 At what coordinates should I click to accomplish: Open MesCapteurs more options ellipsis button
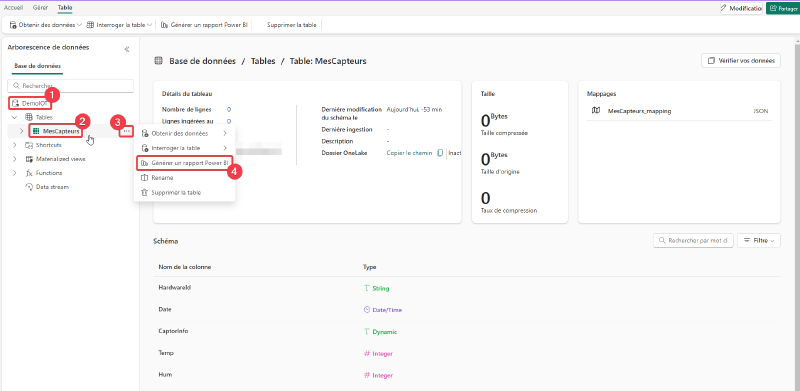click(127, 131)
